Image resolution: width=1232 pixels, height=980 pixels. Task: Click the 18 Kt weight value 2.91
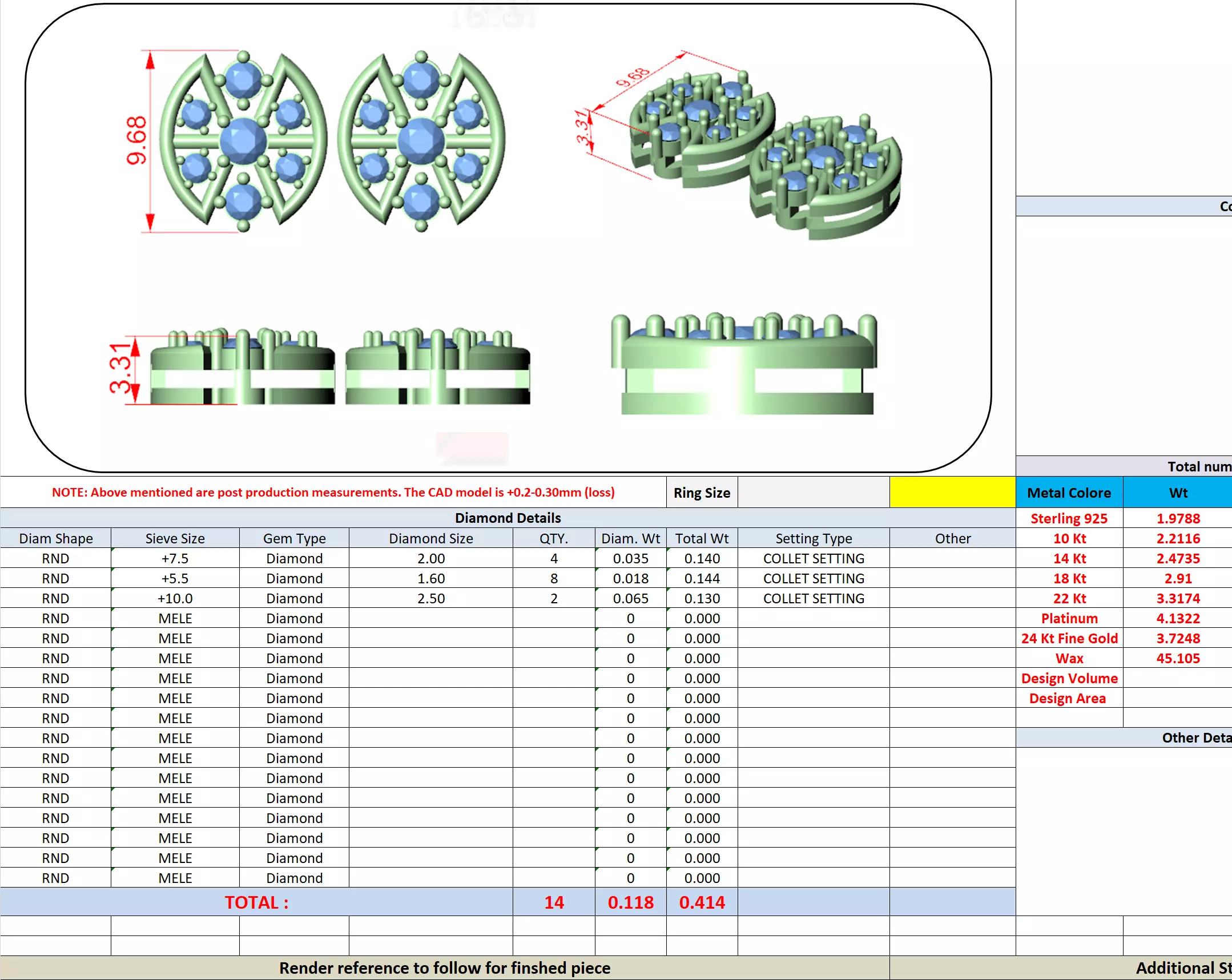point(1178,578)
